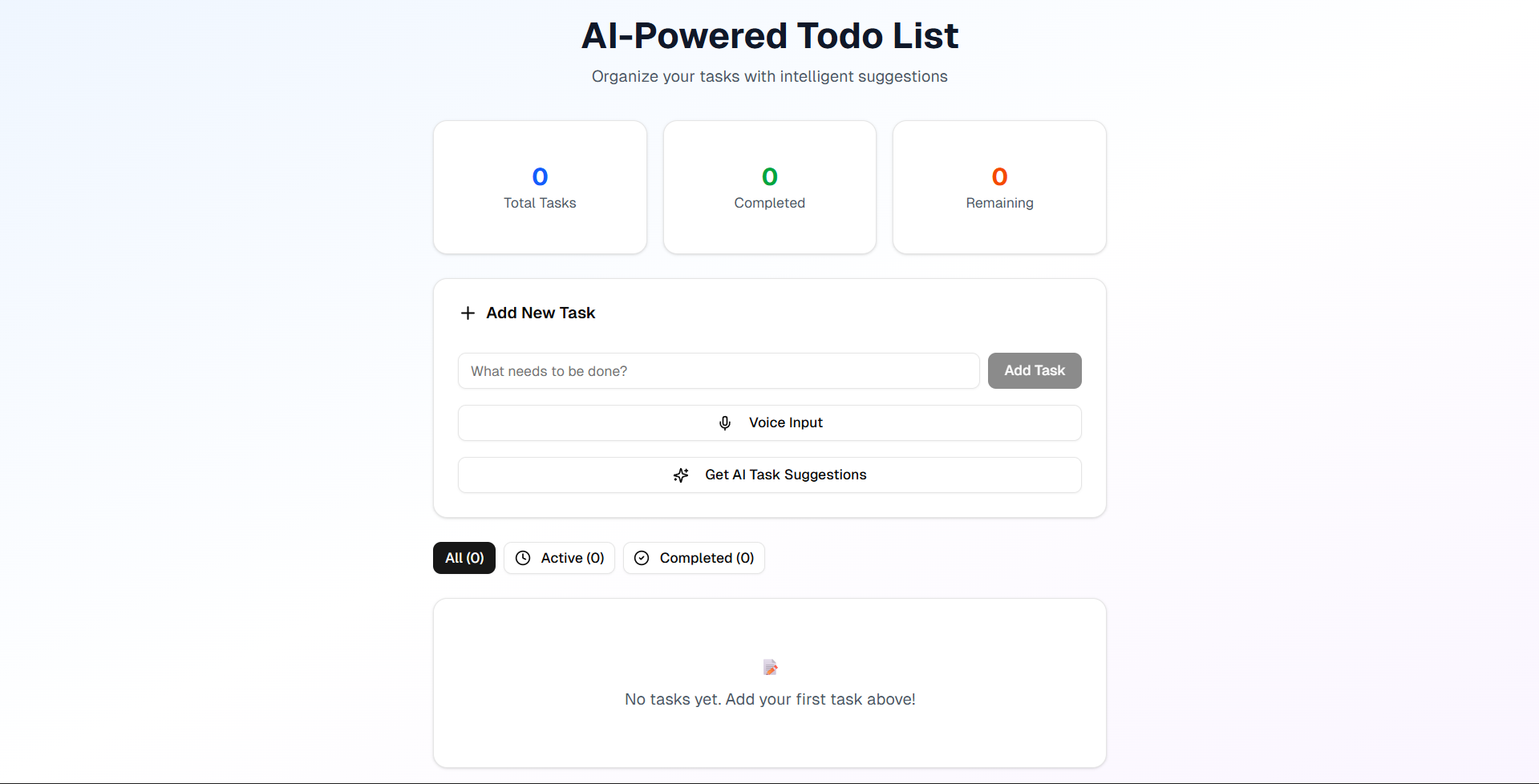Click inside the task entry field
The height and width of the screenshot is (784, 1539).
718,370
